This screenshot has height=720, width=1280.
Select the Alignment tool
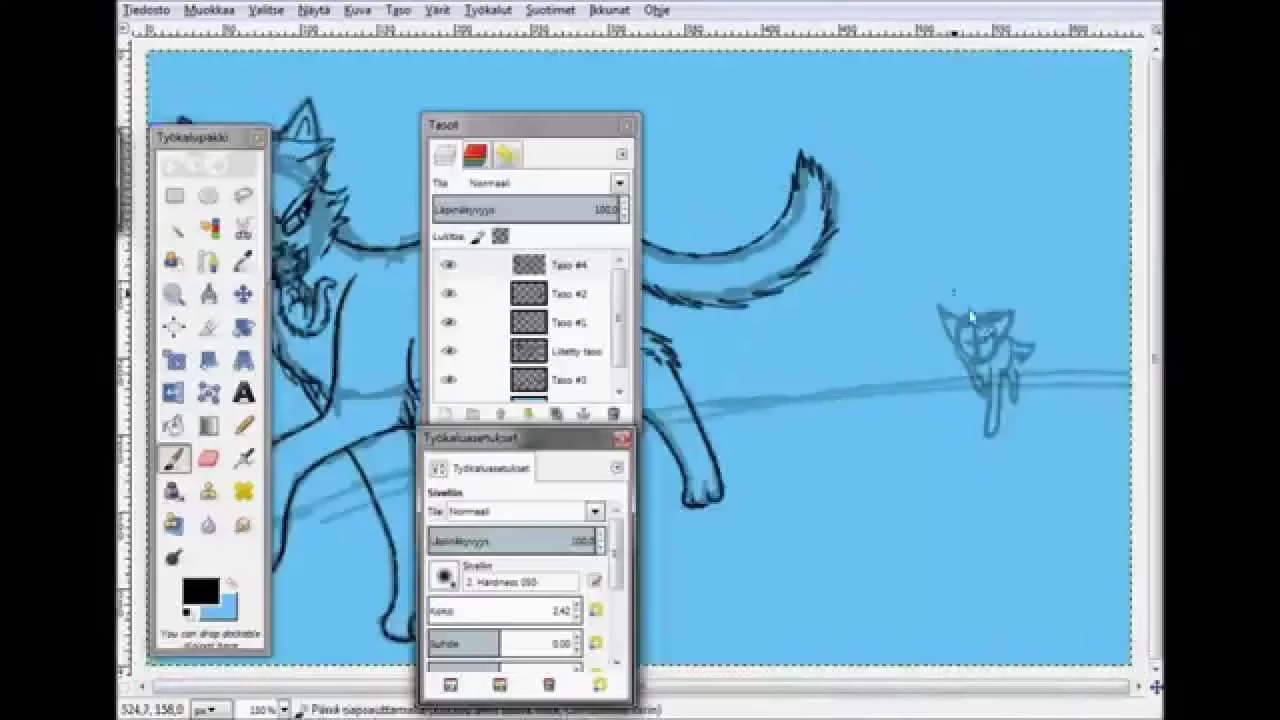click(x=175, y=327)
